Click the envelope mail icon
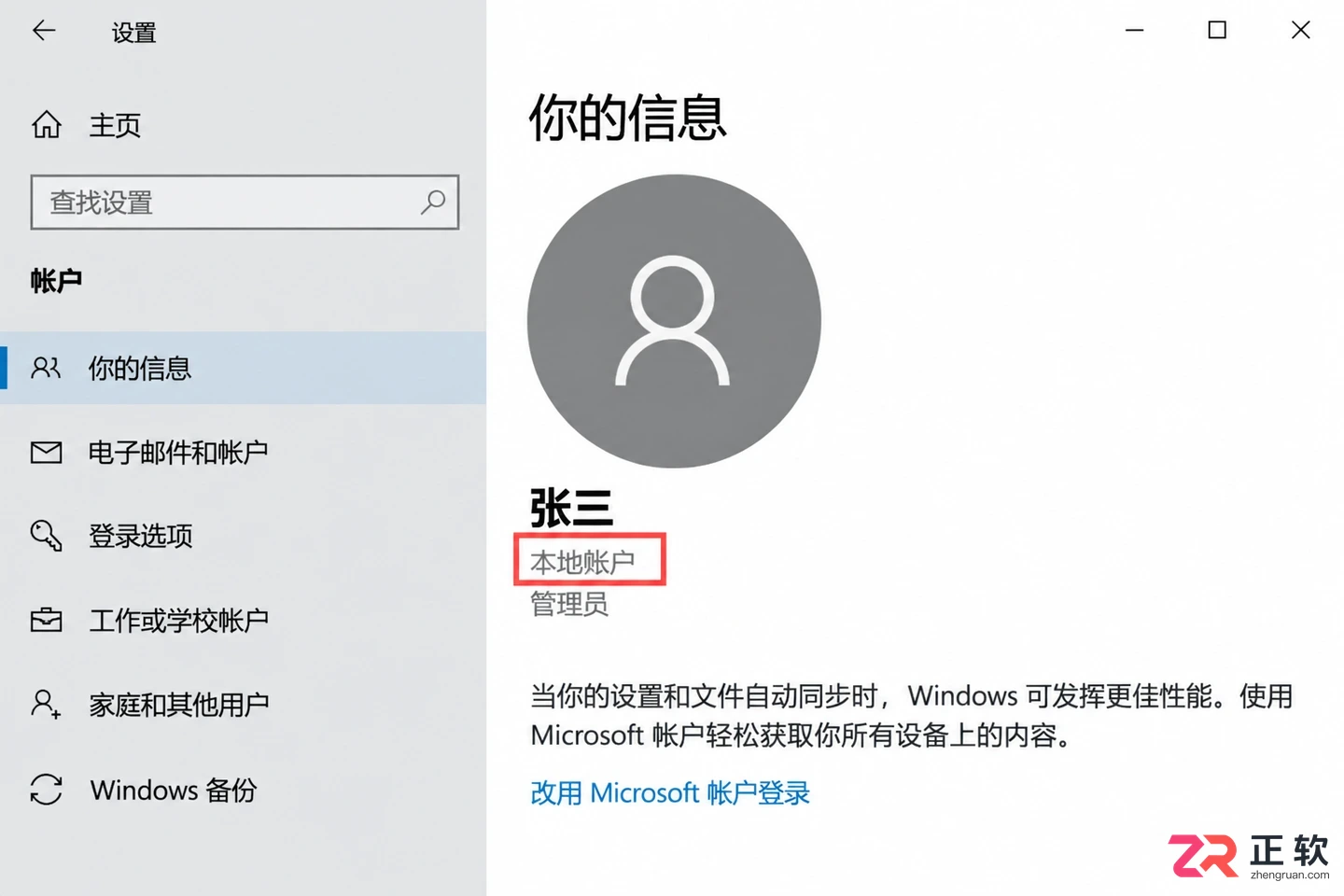1344x896 pixels. 46,453
